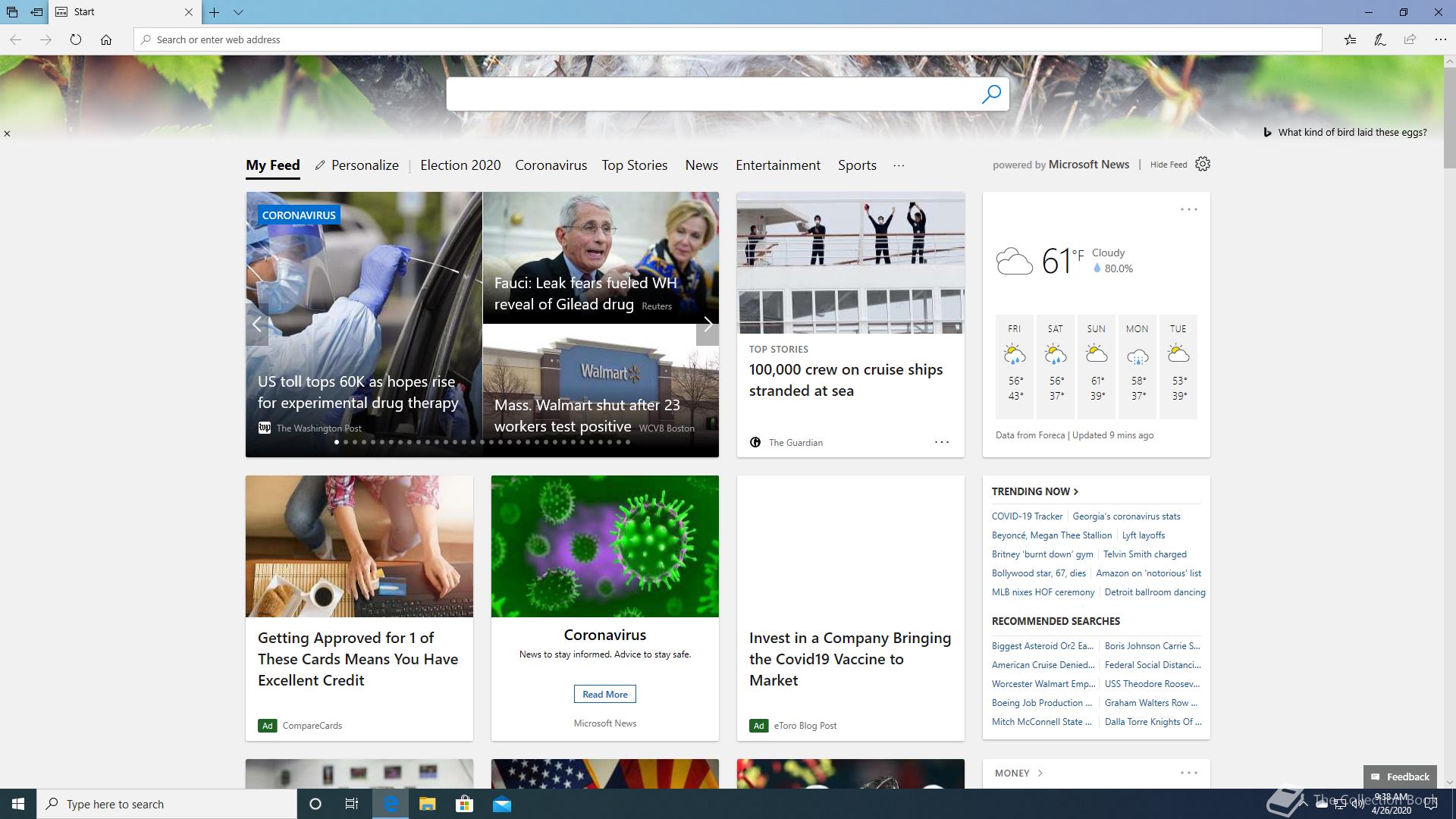Open the Top Stories tab

click(635, 165)
